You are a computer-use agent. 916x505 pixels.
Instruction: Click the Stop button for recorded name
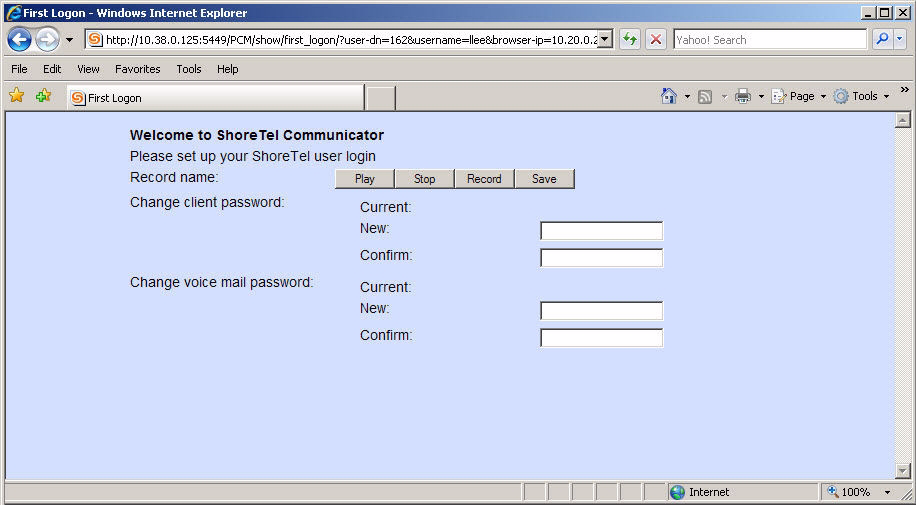point(425,179)
